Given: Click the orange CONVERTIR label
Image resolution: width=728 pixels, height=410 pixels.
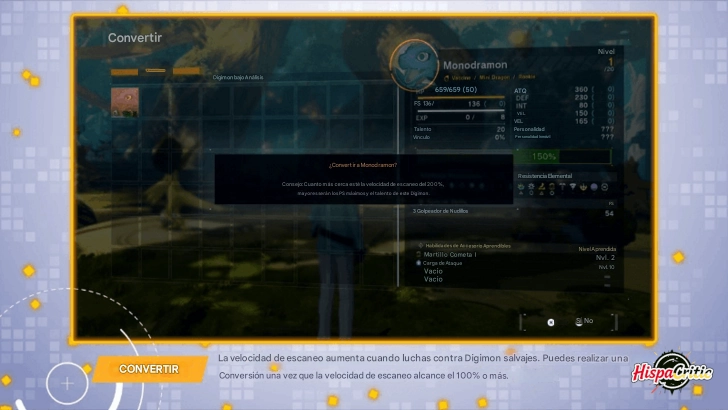Looking at the screenshot, I should [148, 369].
